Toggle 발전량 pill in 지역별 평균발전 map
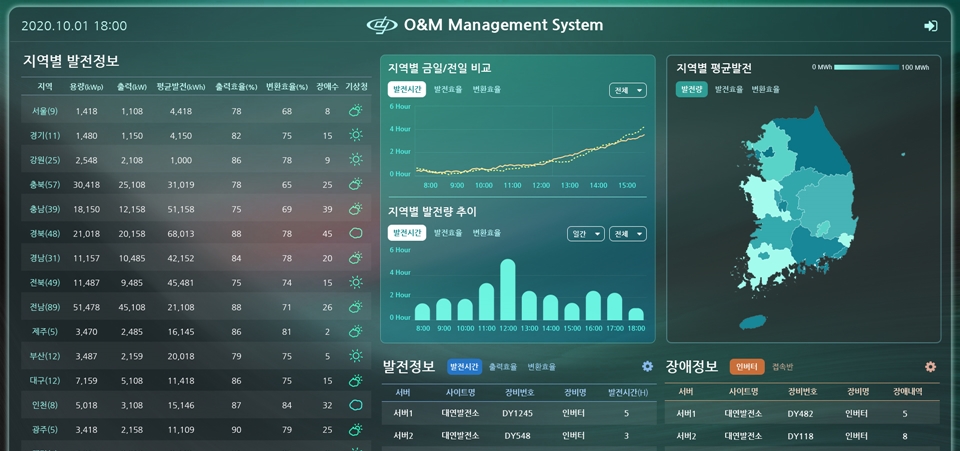 [691, 90]
